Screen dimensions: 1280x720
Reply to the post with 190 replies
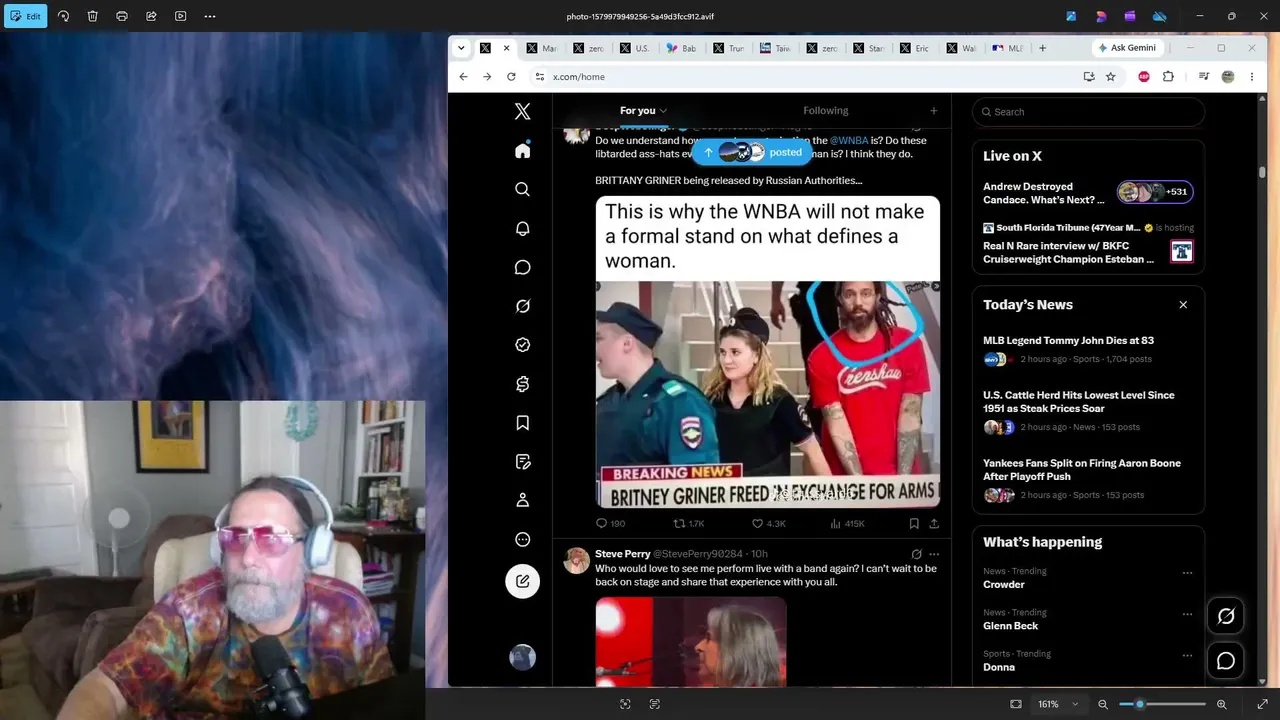tap(610, 523)
